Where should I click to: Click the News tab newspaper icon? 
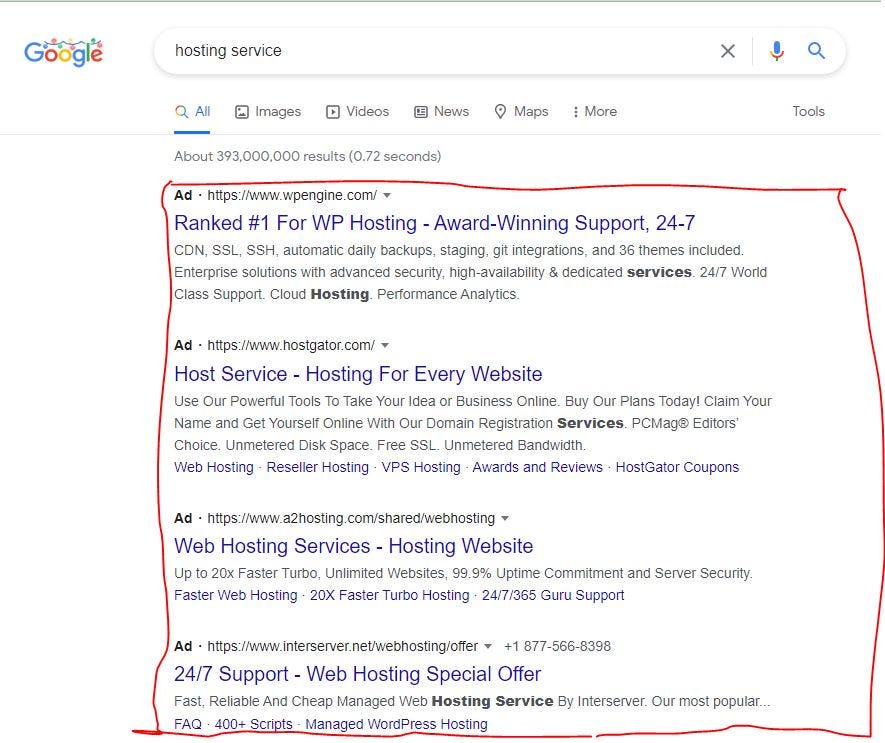point(421,112)
